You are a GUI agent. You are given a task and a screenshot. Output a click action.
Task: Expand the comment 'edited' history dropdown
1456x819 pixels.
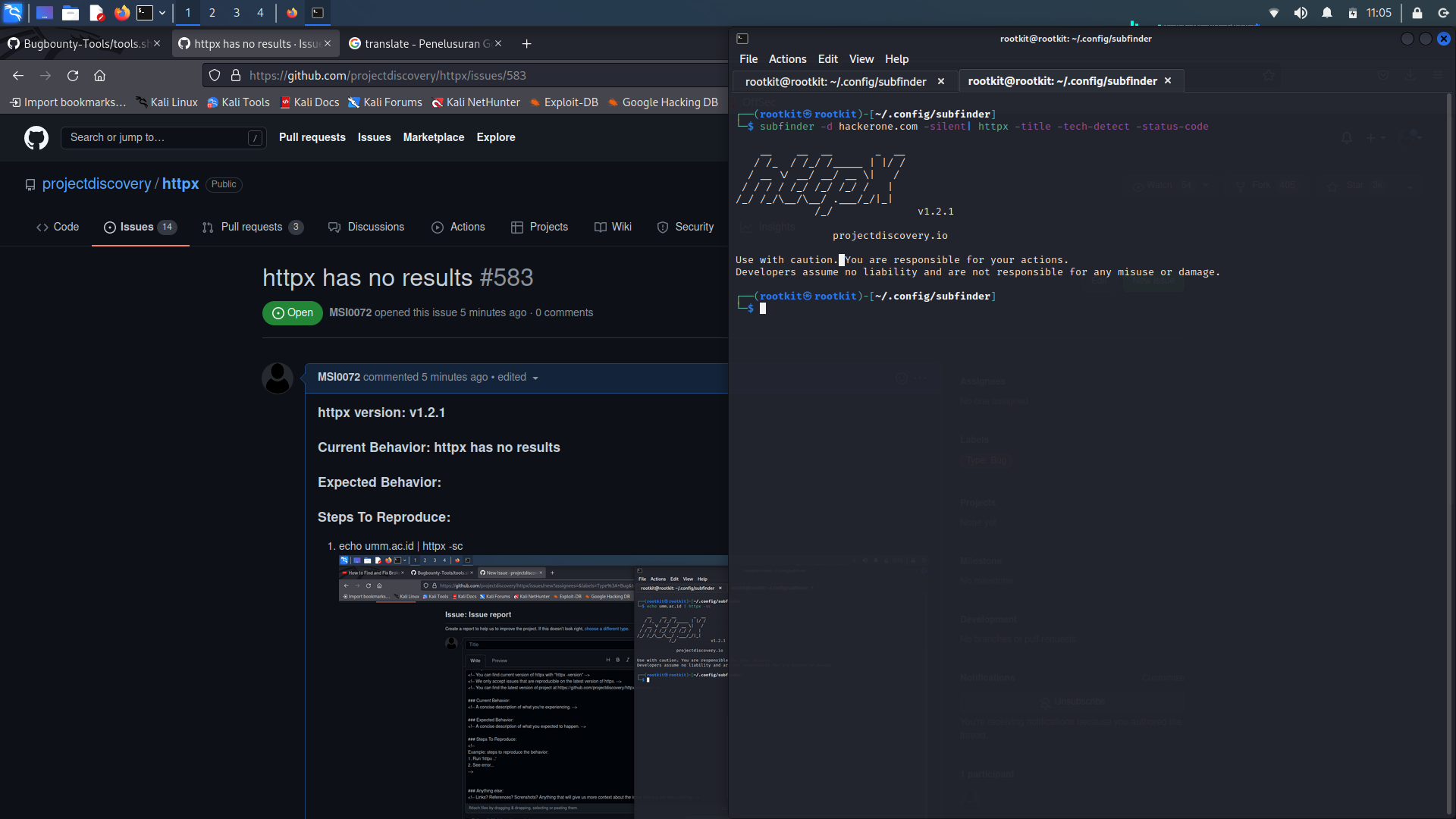[x=535, y=377]
